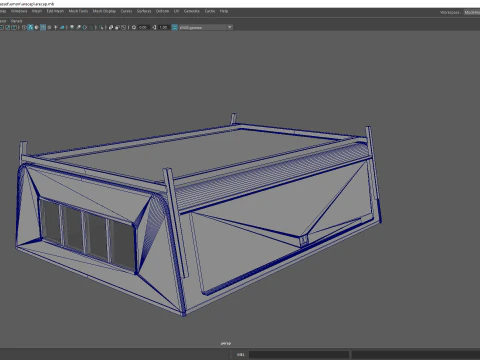Open the Mesh Tools menu
Screen dimensions: 480x360
78,11
